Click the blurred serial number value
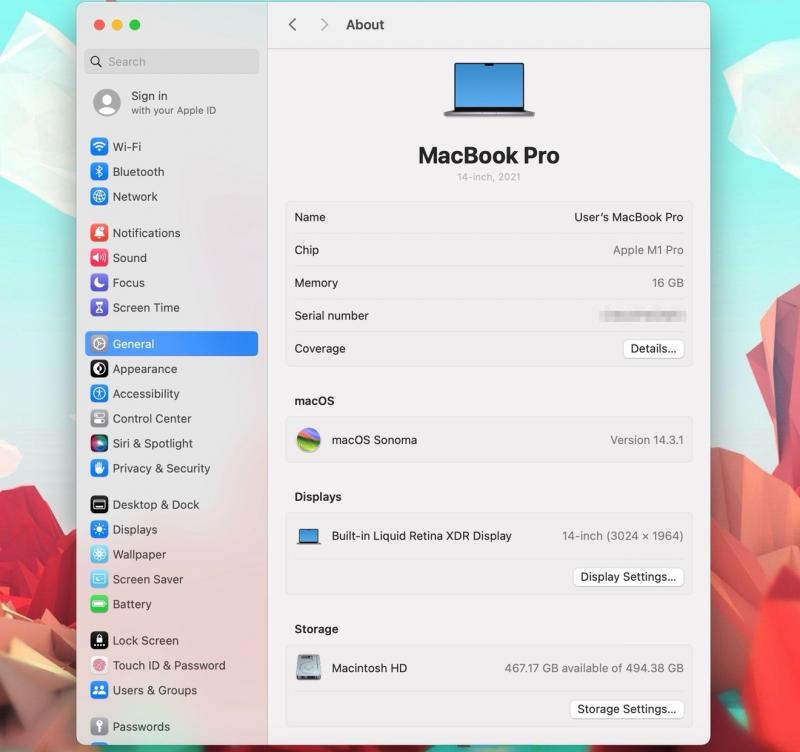Image resolution: width=800 pixels, height=752 pixels. coord(643,316)
